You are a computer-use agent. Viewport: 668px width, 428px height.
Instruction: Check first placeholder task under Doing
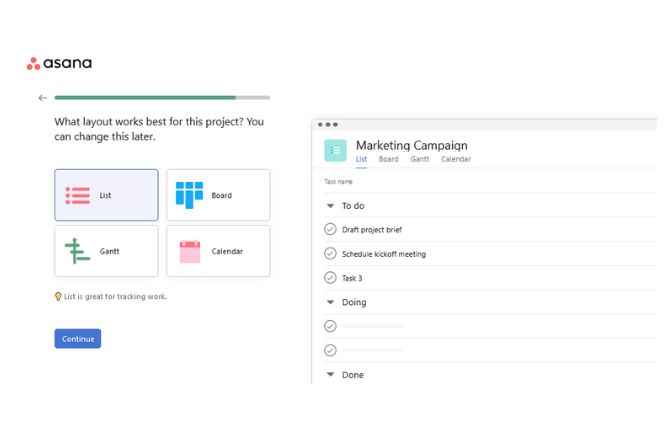pos(330,326)
